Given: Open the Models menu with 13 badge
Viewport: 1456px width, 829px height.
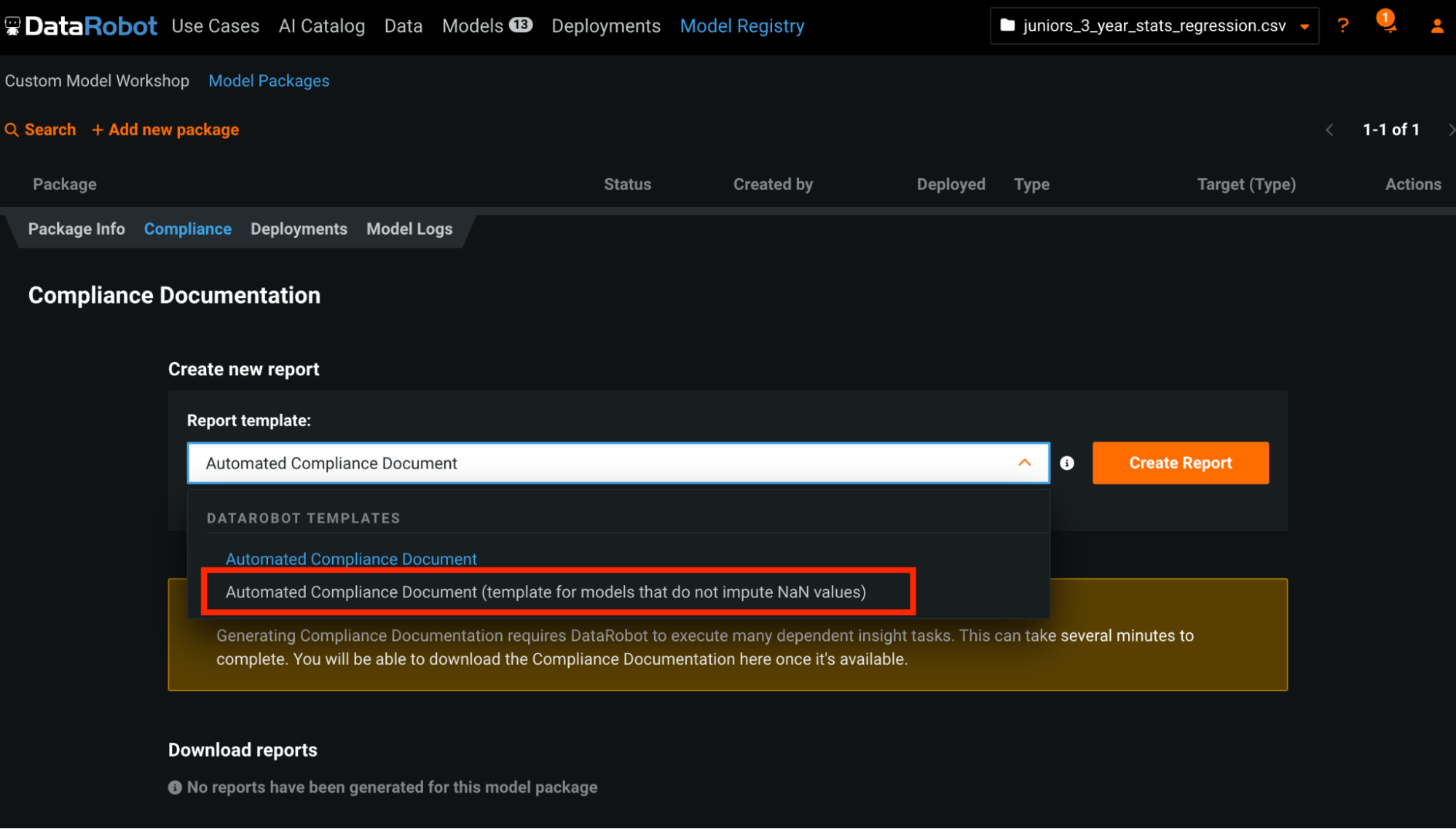Looking at the screenshot, I should pyautogui.click(x=487, y=26).
